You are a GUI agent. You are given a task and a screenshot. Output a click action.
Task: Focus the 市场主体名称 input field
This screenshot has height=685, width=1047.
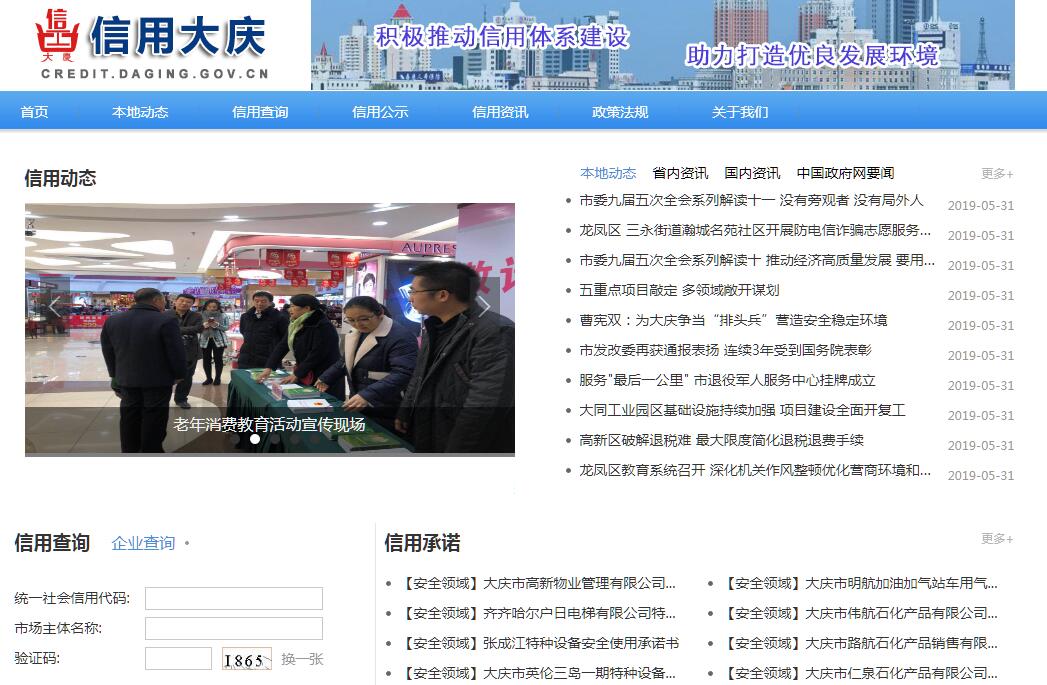click(234, 628)
